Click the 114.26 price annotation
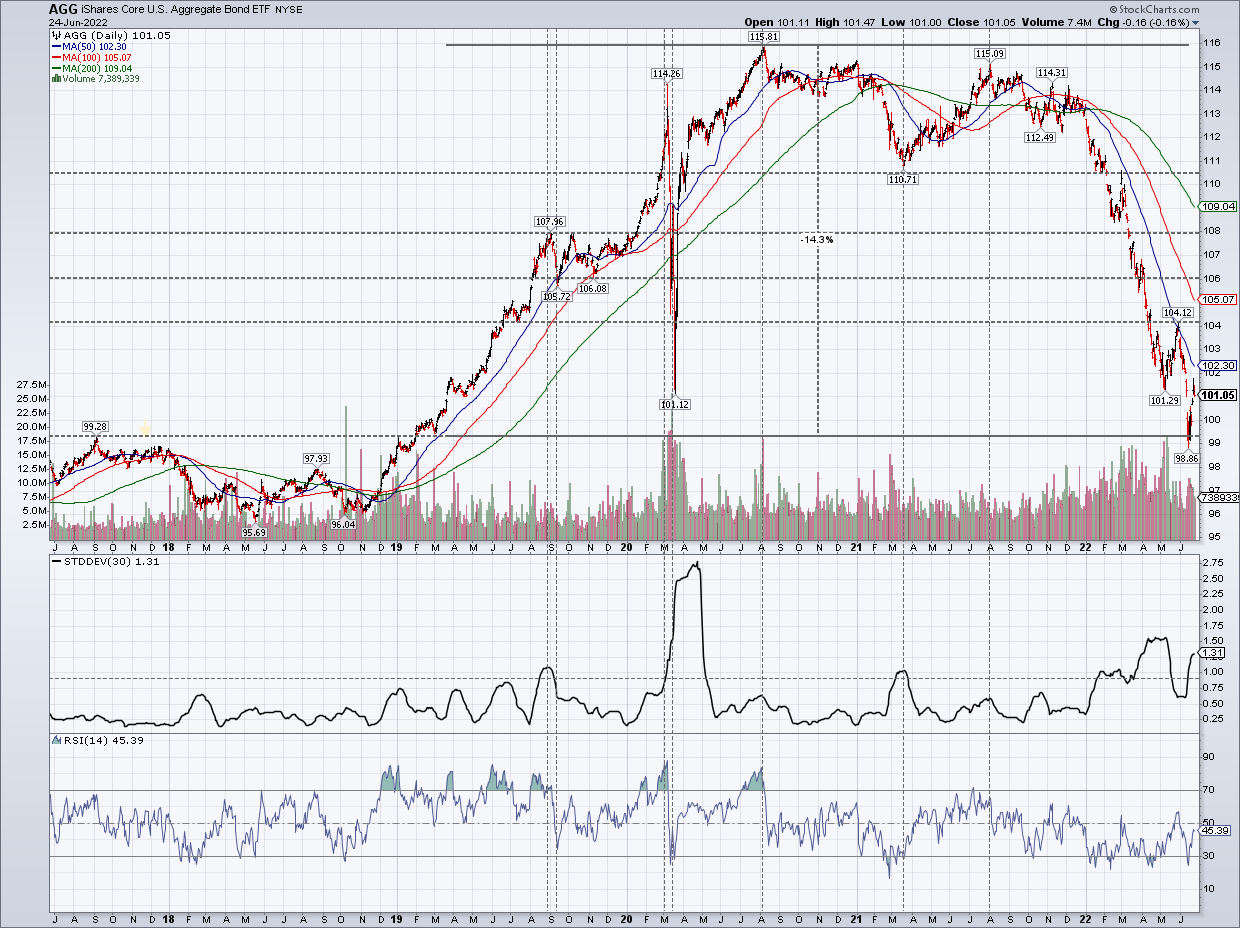This screenshot has height=928, width=1240. (x=666, y=73)
